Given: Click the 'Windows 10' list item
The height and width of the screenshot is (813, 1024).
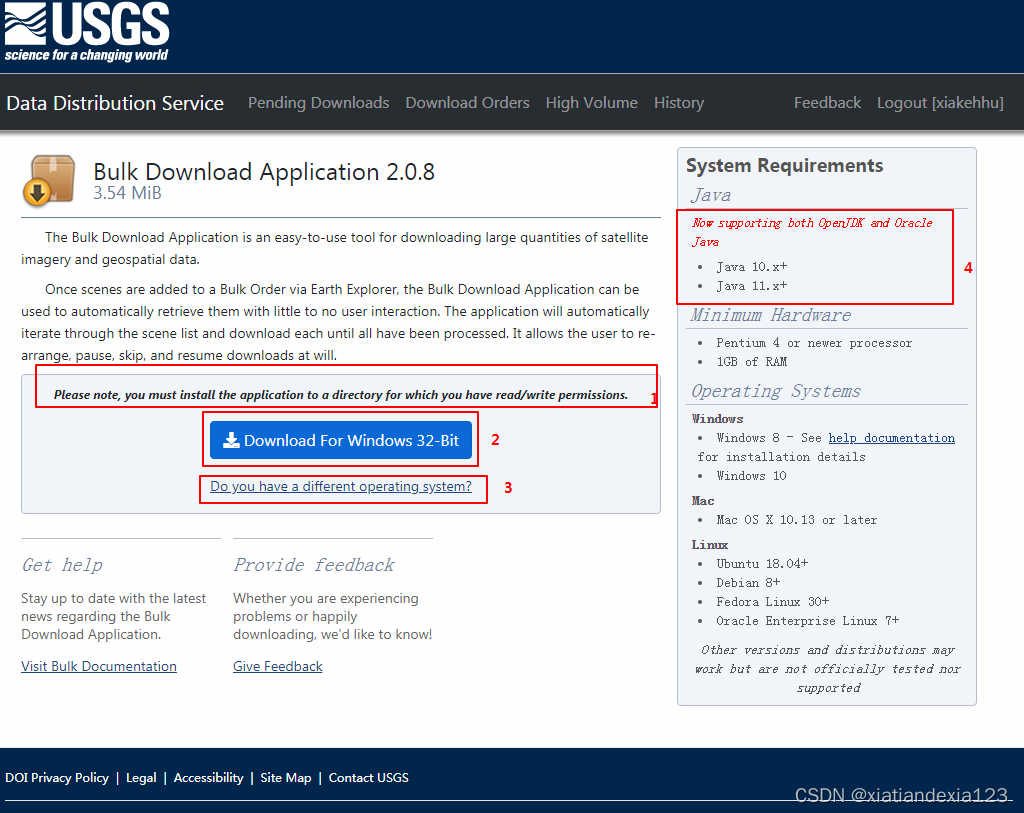Looking at the screenshot, I should point(751,476).
